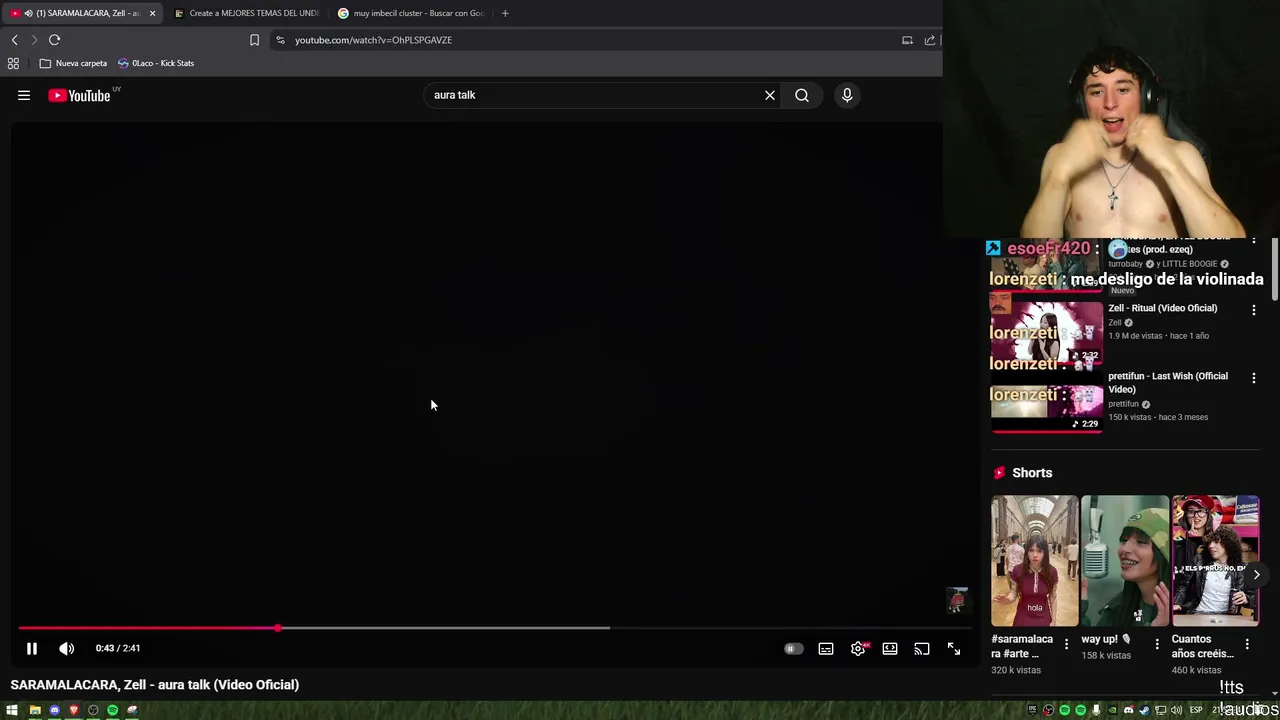Mute the video volume speaker
The height and width of the screenshot is (720, 1280).
[x=67, y=648]
